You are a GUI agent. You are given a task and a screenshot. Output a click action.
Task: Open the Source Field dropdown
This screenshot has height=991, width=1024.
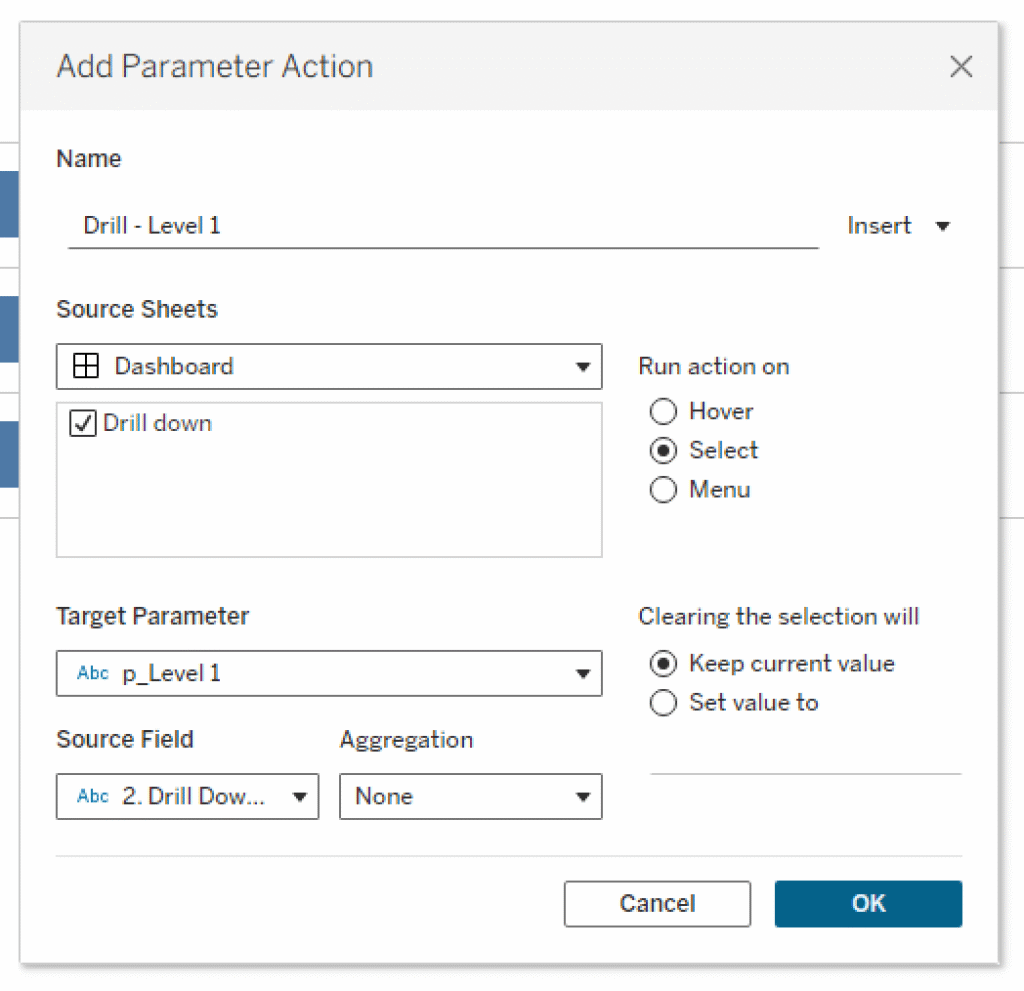point(187,796)
